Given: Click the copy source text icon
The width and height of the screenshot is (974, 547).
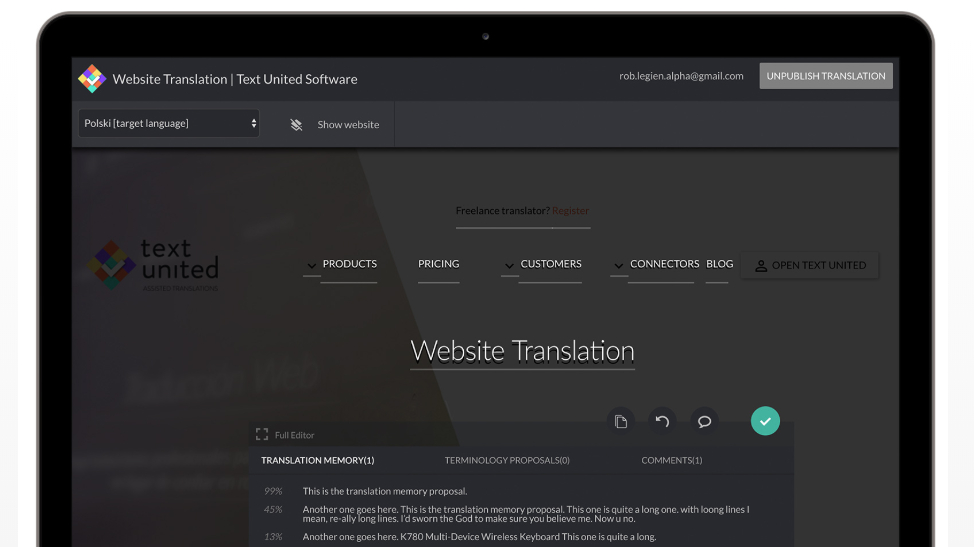Looking at the screenshot, I should click(x=621, y=422).
